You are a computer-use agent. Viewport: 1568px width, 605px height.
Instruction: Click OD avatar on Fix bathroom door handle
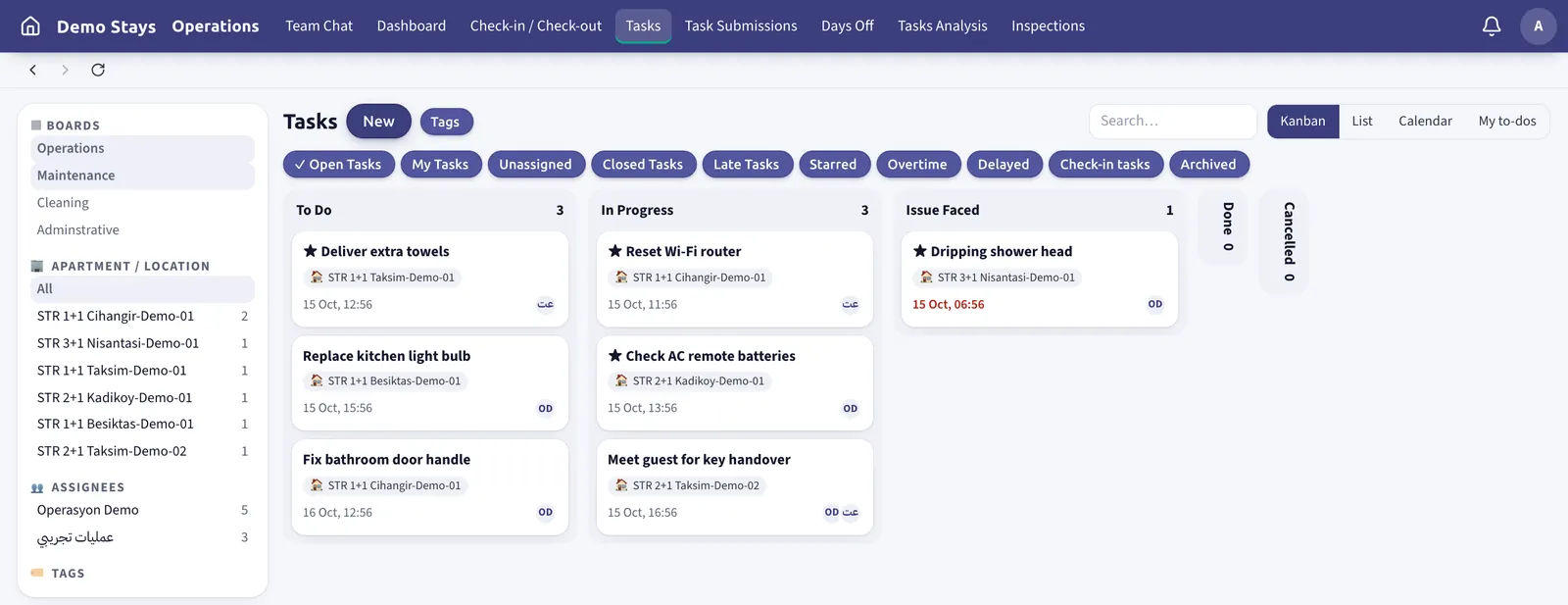pos(546,513)
